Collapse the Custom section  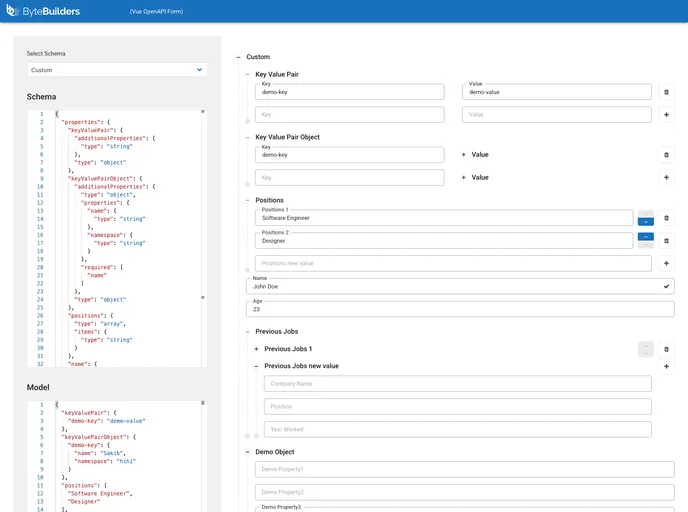click(238, 57)
